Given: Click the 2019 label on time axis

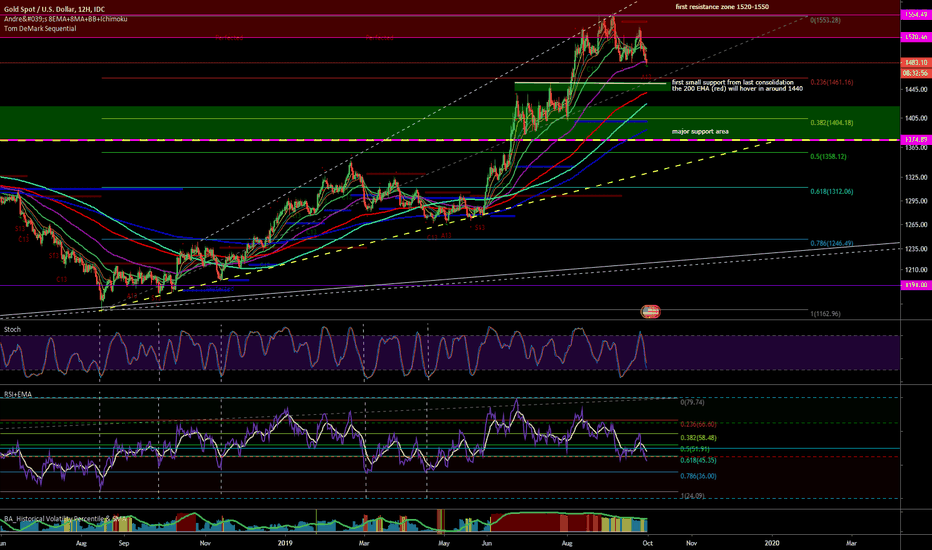Looking at the screenshot, I should 285,543.
